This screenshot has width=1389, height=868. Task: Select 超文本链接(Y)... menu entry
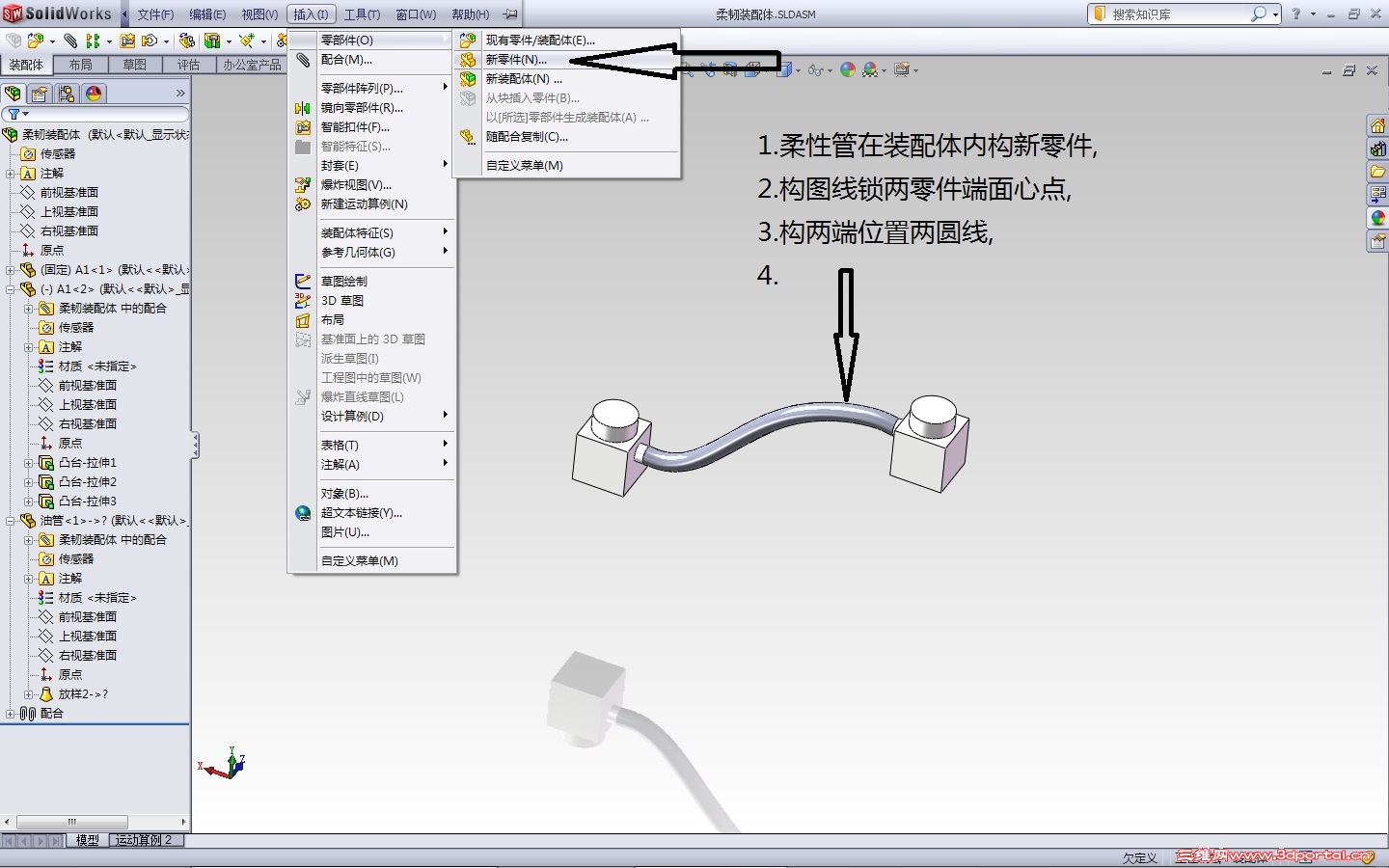pyautogui.click(x=372, y=513)
